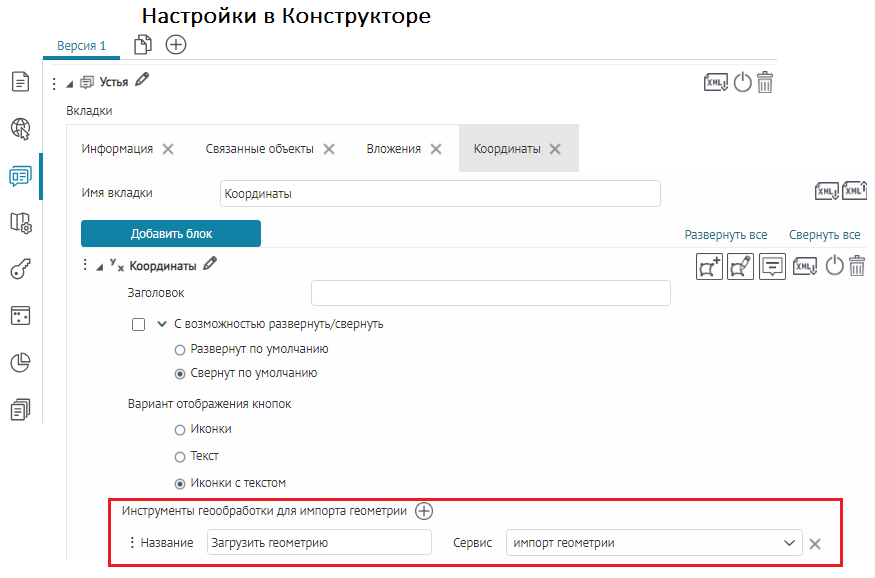The height and width of the screenshot is (578, 875).
Task: Select the pie chart sidebar icon
Action: point(21,362)
